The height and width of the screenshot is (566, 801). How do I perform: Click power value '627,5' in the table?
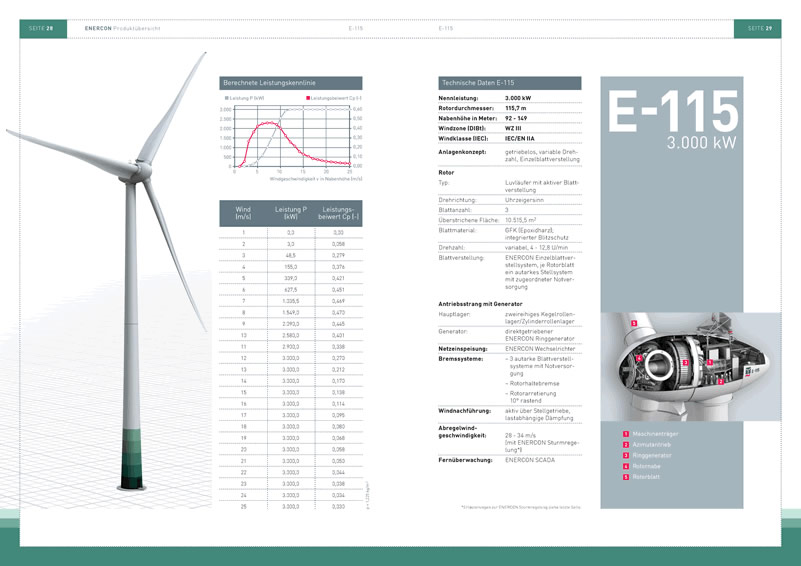[291, 290]
